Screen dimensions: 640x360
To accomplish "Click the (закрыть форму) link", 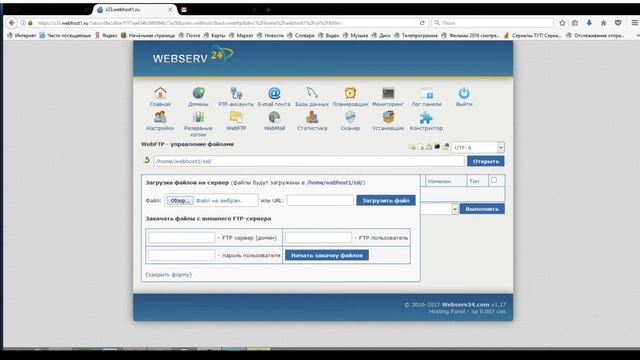I will pyautogui.click(x=169, y=275).
